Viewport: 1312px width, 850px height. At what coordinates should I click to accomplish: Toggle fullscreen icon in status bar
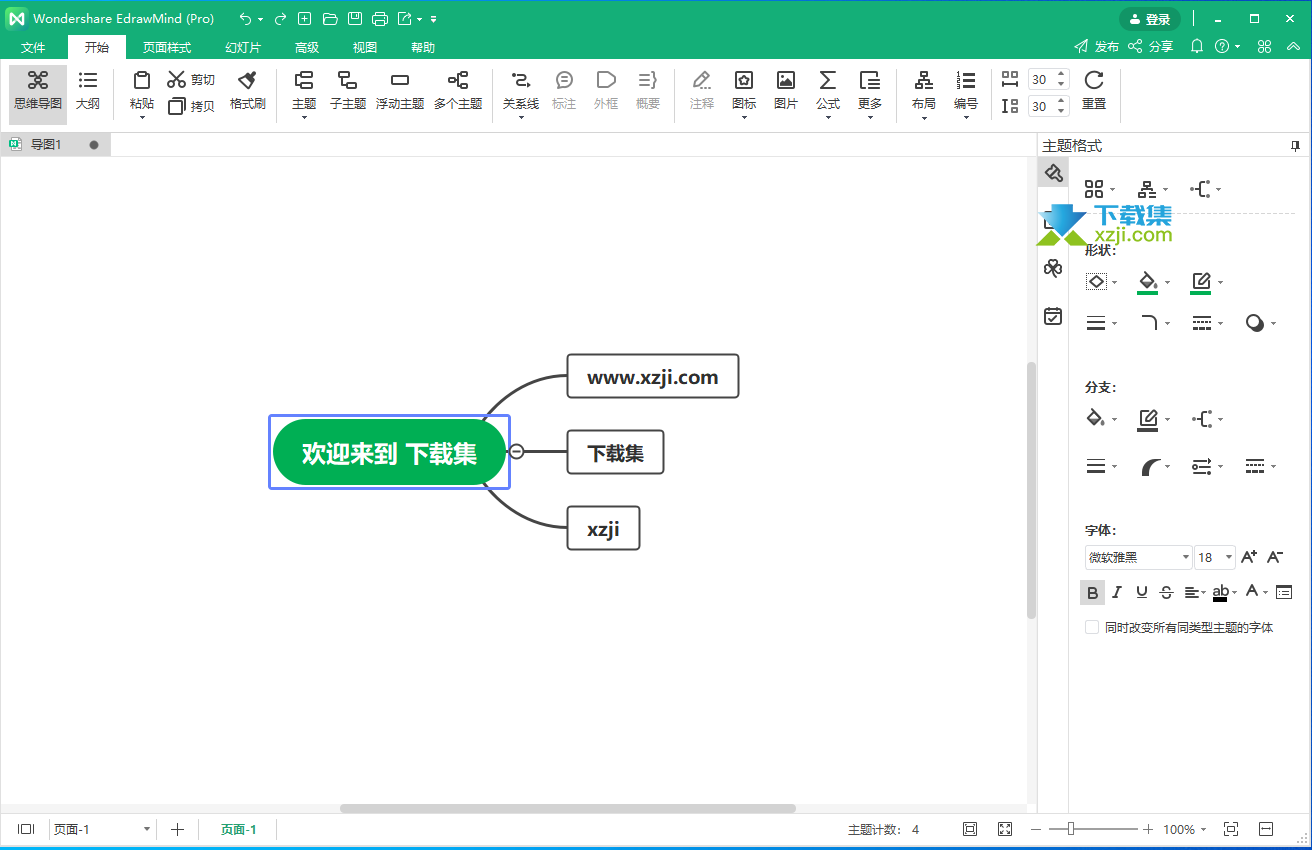(x=1005, y=829)
